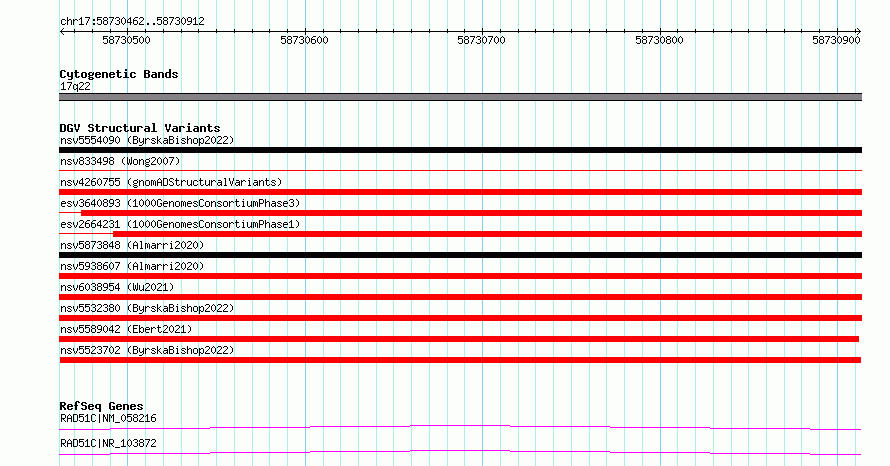Select variant label nsv833498 (Wong2007)
The width and height of the screenshot is (890, 466).
tap(120, 161)
